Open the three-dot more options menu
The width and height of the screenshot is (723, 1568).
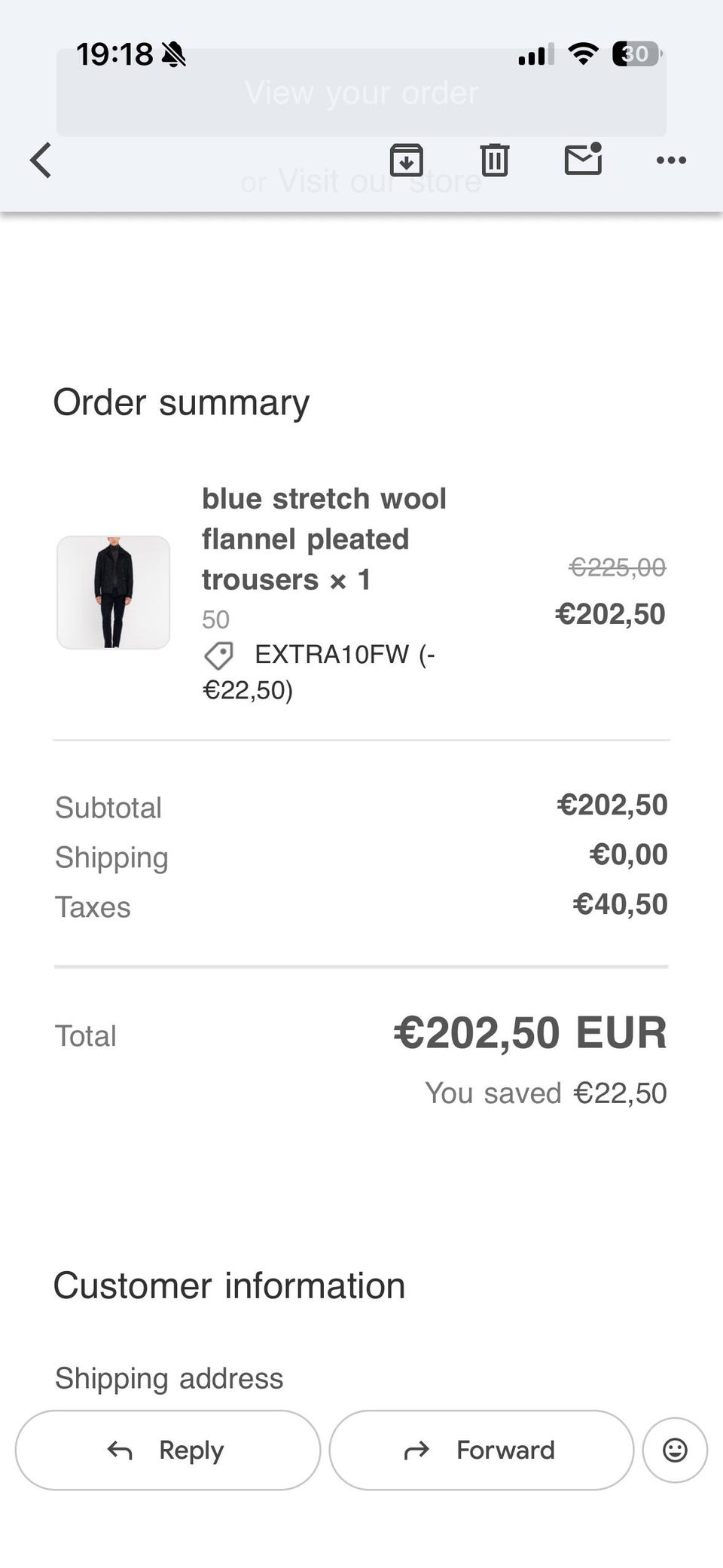671,160
